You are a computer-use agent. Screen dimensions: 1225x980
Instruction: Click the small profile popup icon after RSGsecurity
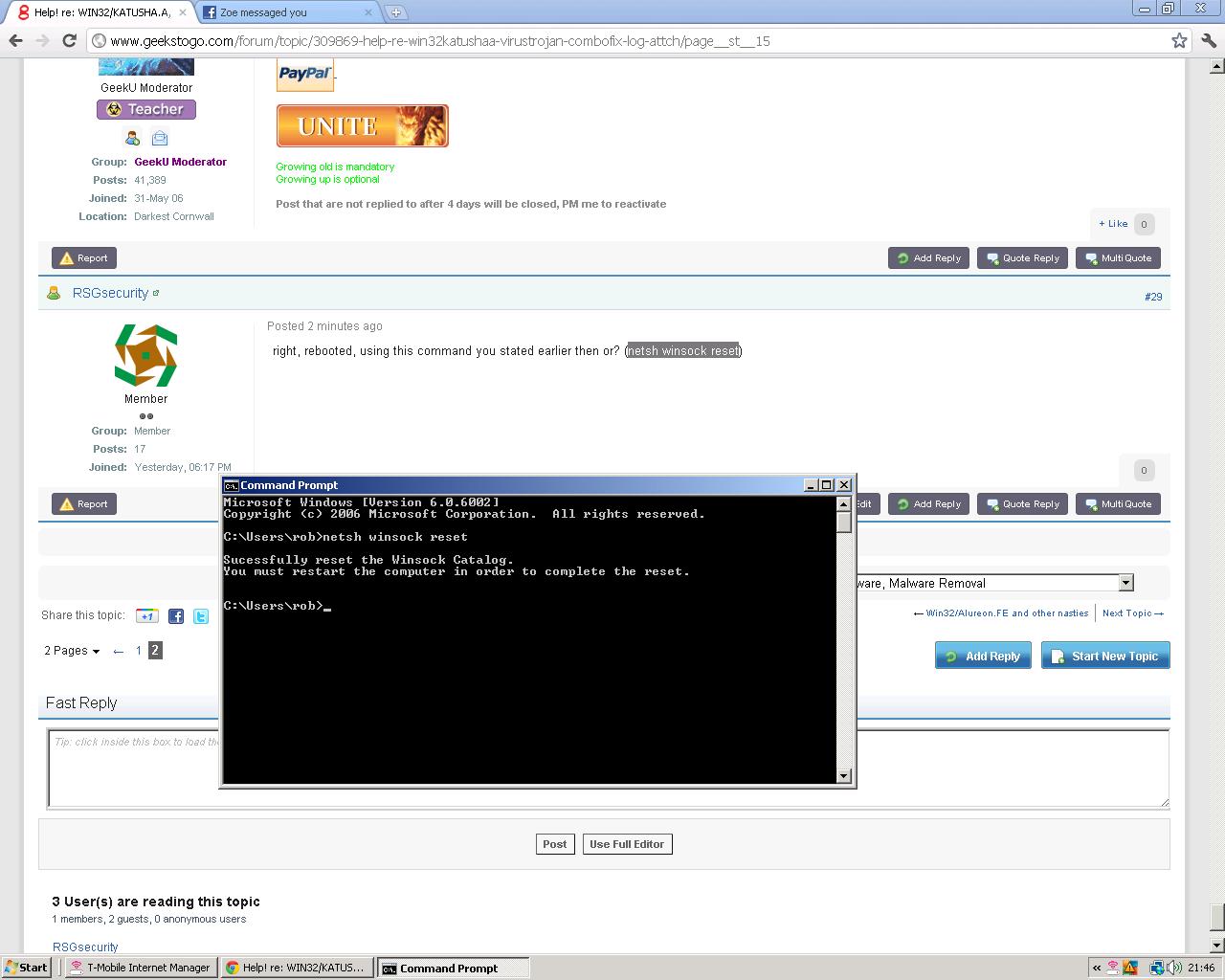pyautogui.click(x=156, y=293)
